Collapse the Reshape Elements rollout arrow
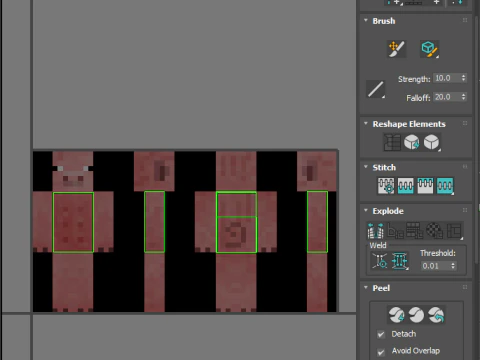Image resolution: width=480 pixels, height=360 pixels. point(366,123)
